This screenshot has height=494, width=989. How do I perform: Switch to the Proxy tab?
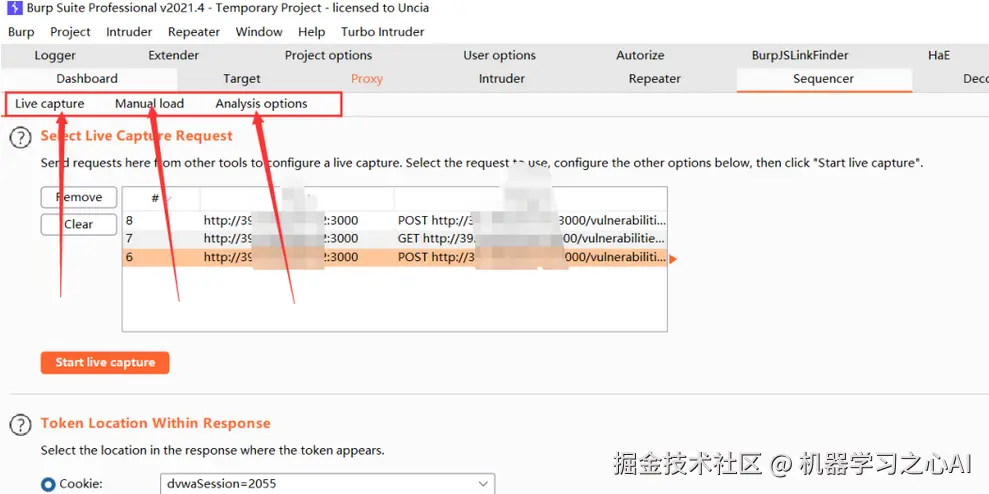point(367,79)
